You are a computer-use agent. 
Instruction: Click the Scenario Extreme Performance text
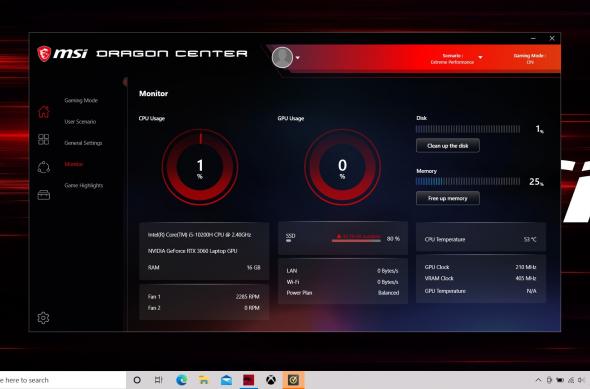click(x=452, y=59)
